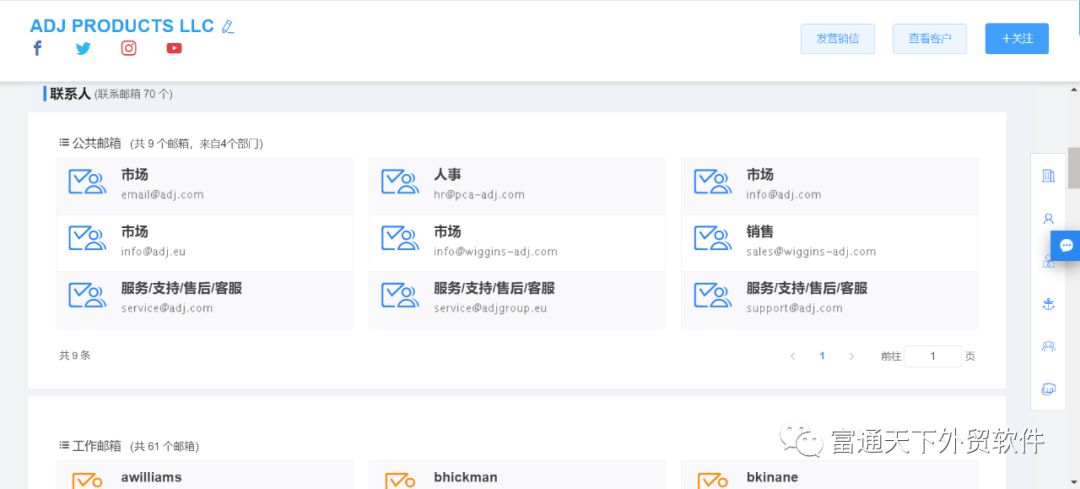This screenshot has width=1080, height=489.
Task: Open the Facebook social icon
Action: coord(37,48)
